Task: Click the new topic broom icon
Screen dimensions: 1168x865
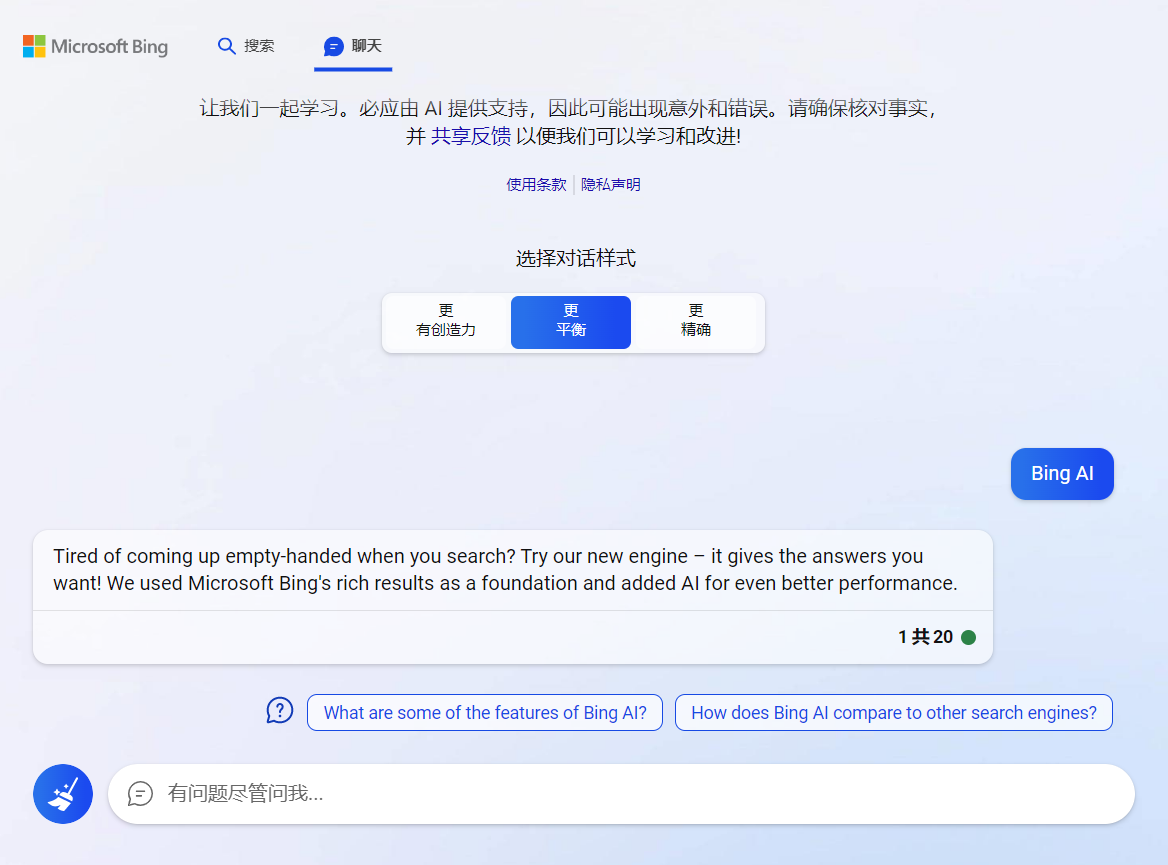Action: [63, 794]
